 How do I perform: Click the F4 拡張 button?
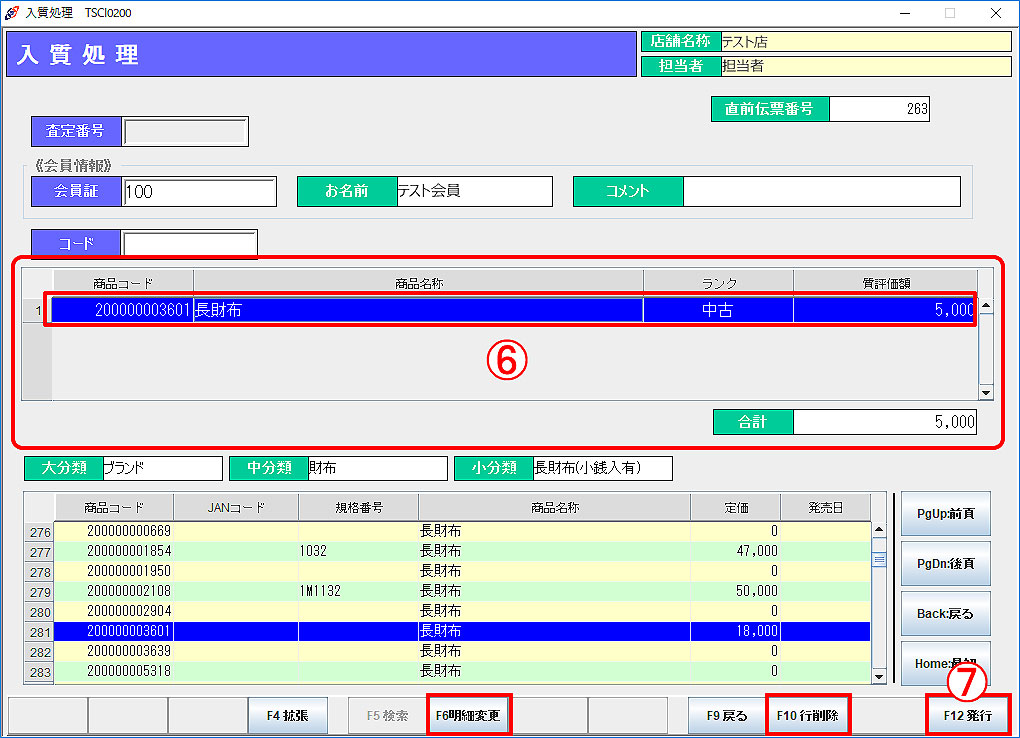pyautogui.click(x=288, y=716)
